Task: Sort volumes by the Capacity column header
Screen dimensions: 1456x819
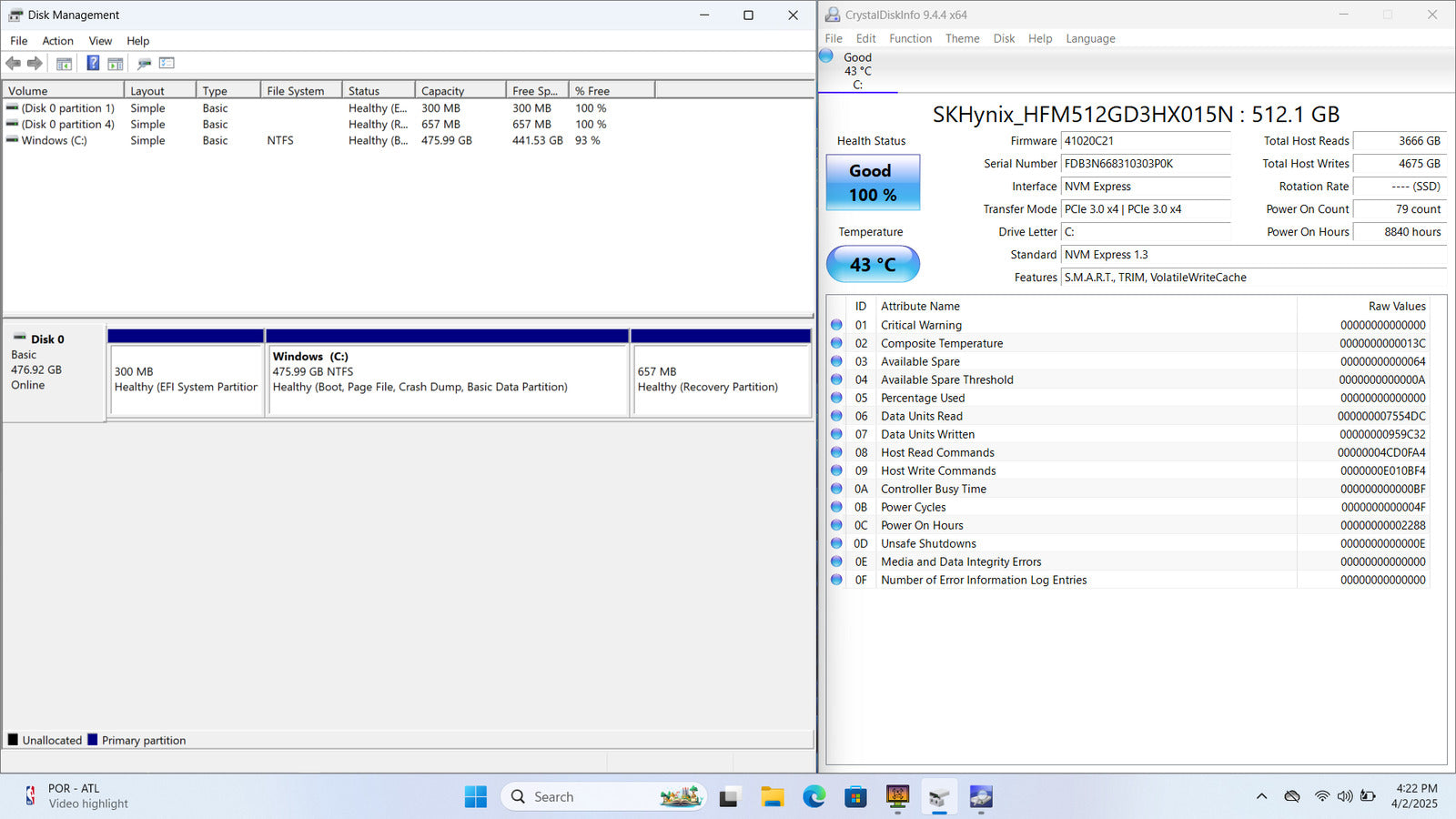Action: point(460,91)
